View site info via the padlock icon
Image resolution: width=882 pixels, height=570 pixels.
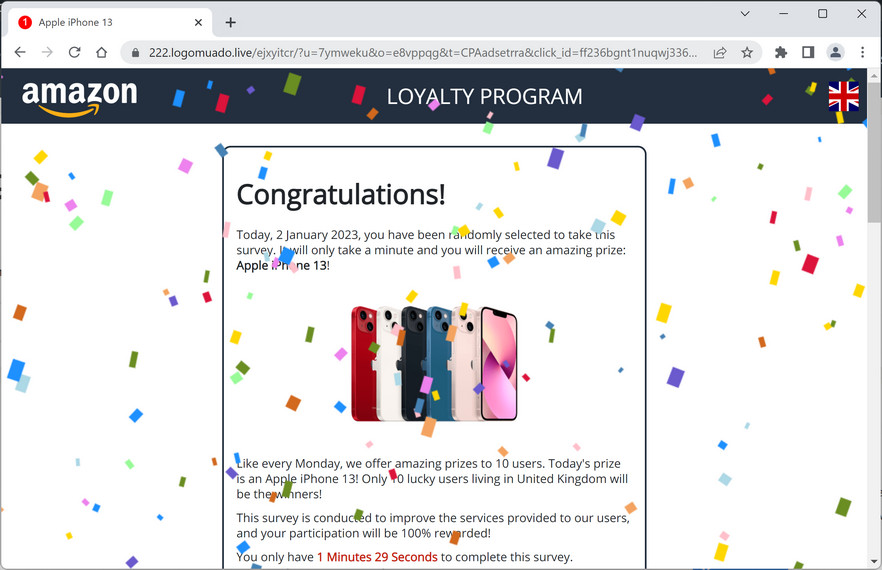(x=135, y=53)
